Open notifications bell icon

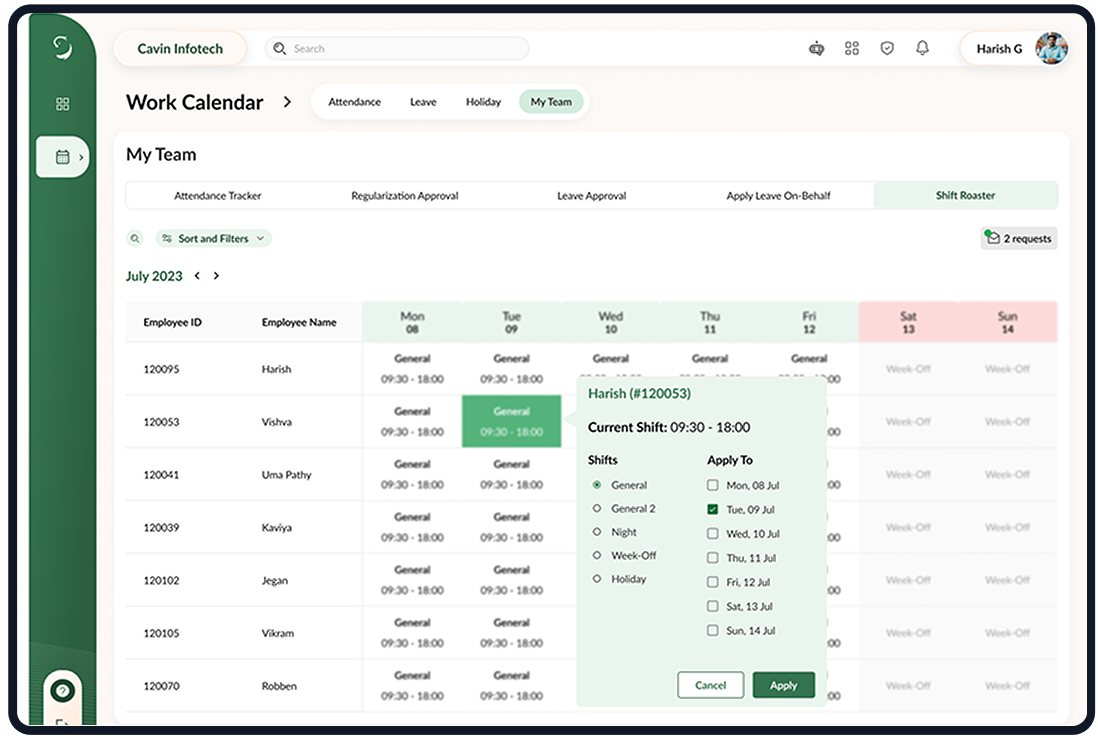(922, 48)
